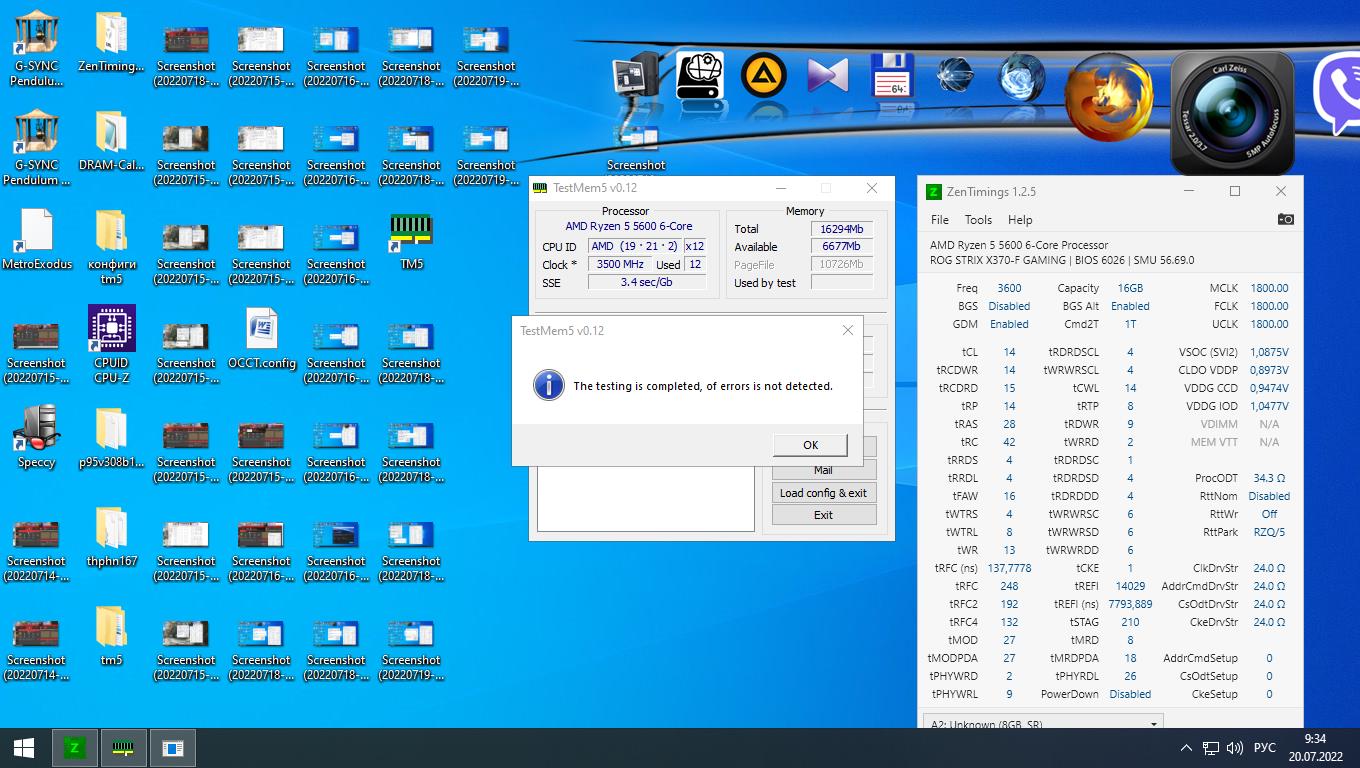Open the floppy disk 64 dock icon
This screenshot has height=768, width=1360.
pyautogui.click(x=892, y=77)
